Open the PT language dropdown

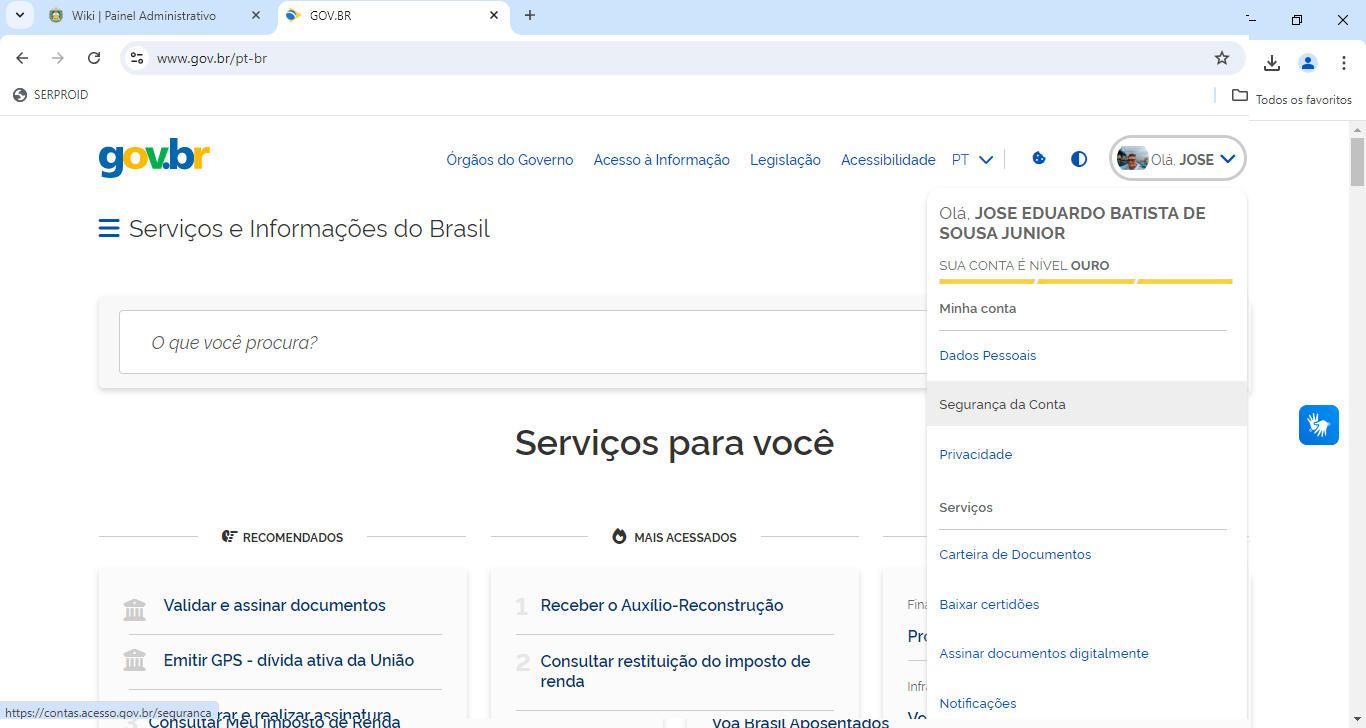click(x=971, y=158)
